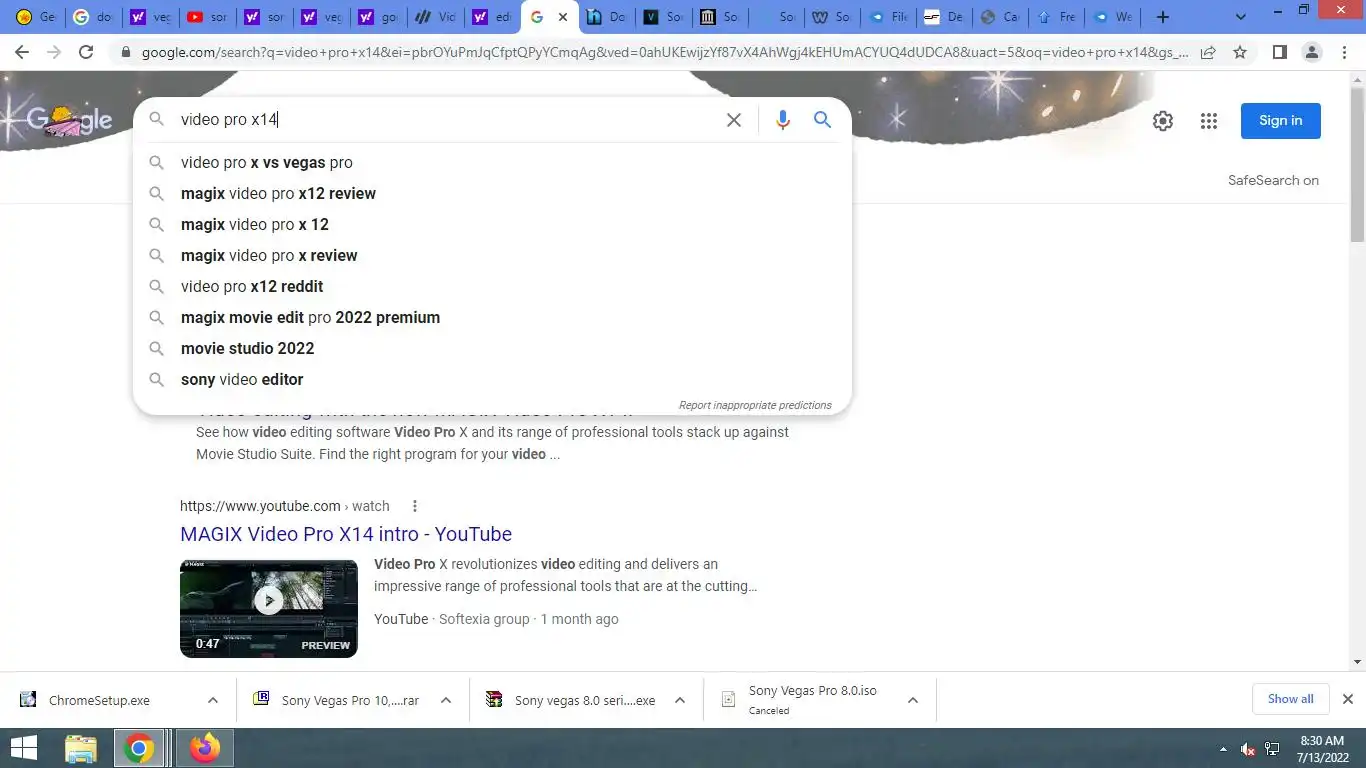Click the blue magnifier search button

coord(822,120)
